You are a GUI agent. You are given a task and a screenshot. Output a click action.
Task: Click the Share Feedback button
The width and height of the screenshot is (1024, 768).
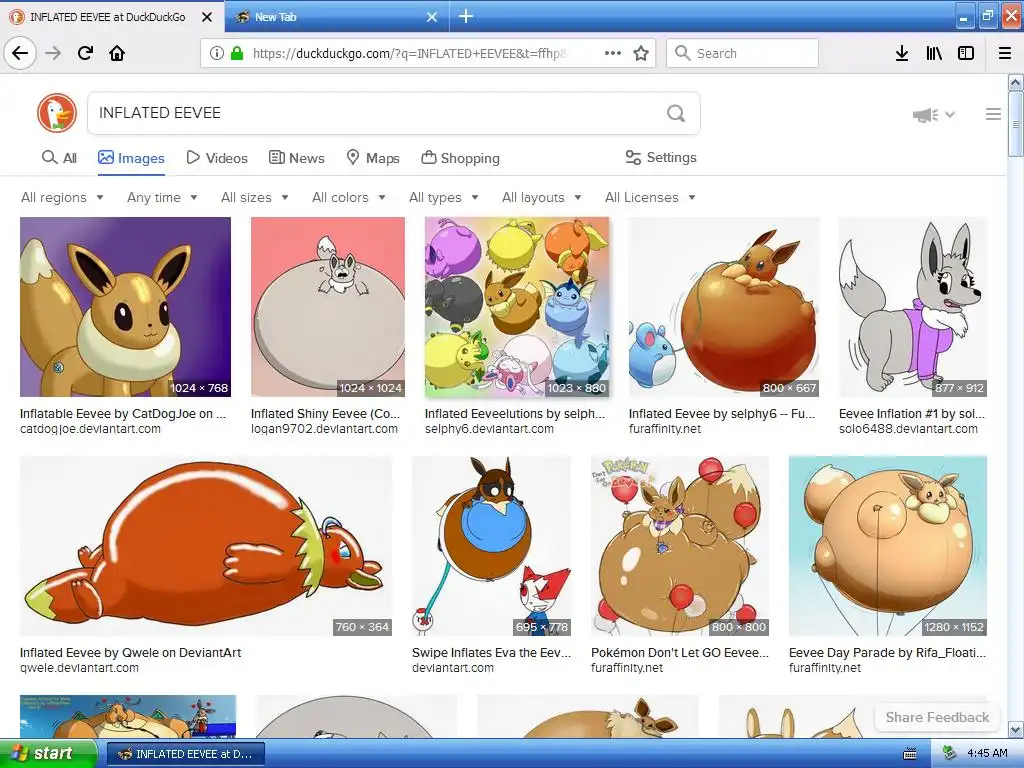click(x=937, y=717)
